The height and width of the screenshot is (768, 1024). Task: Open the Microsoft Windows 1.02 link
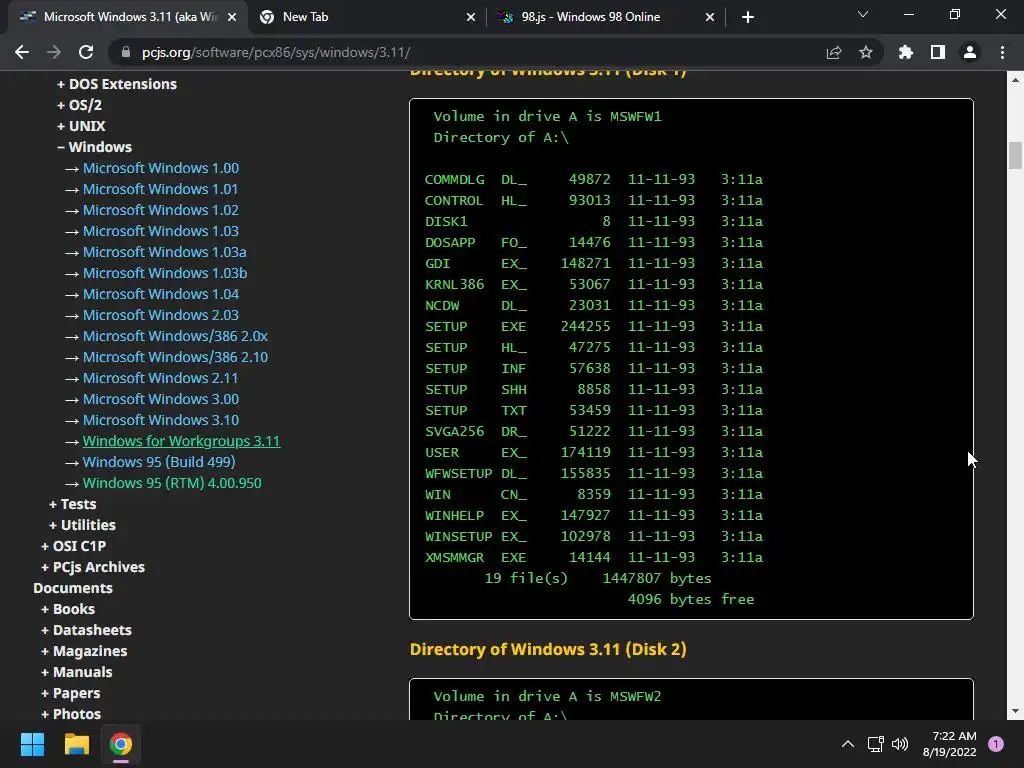point(161,210)
